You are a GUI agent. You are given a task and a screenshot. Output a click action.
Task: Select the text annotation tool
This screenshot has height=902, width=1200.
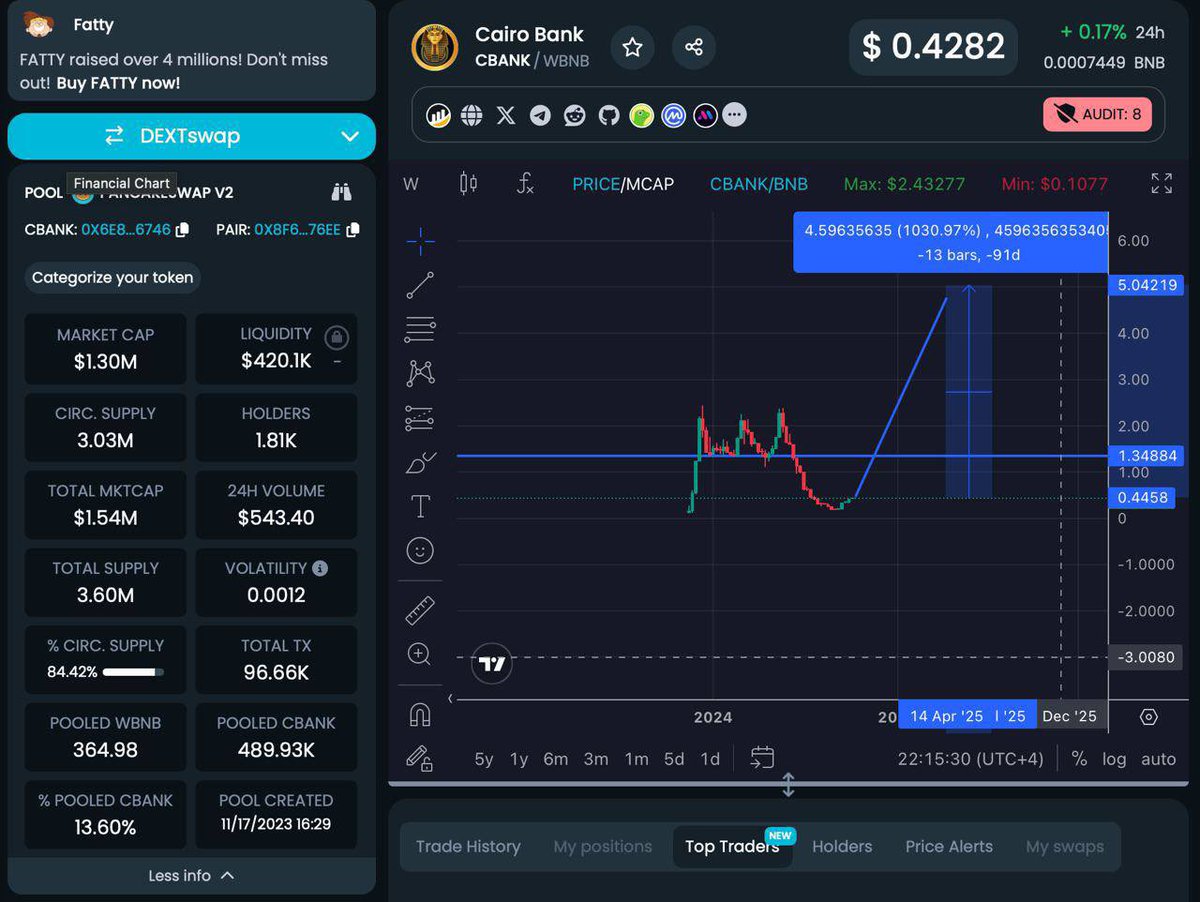click(420, 506)
